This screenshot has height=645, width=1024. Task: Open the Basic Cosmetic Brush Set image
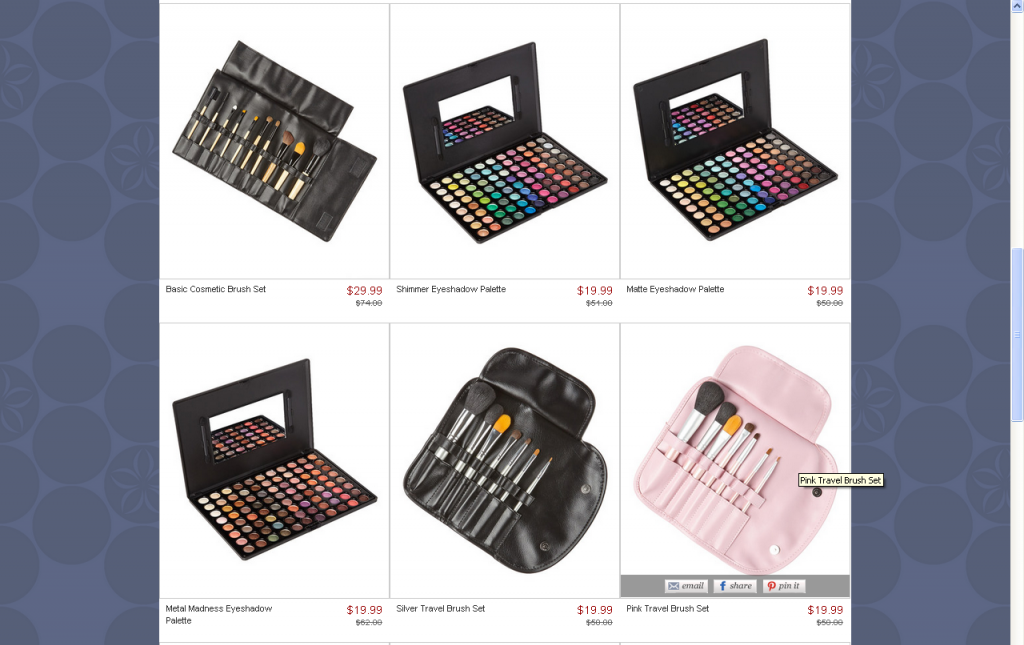tap(274, 141)
